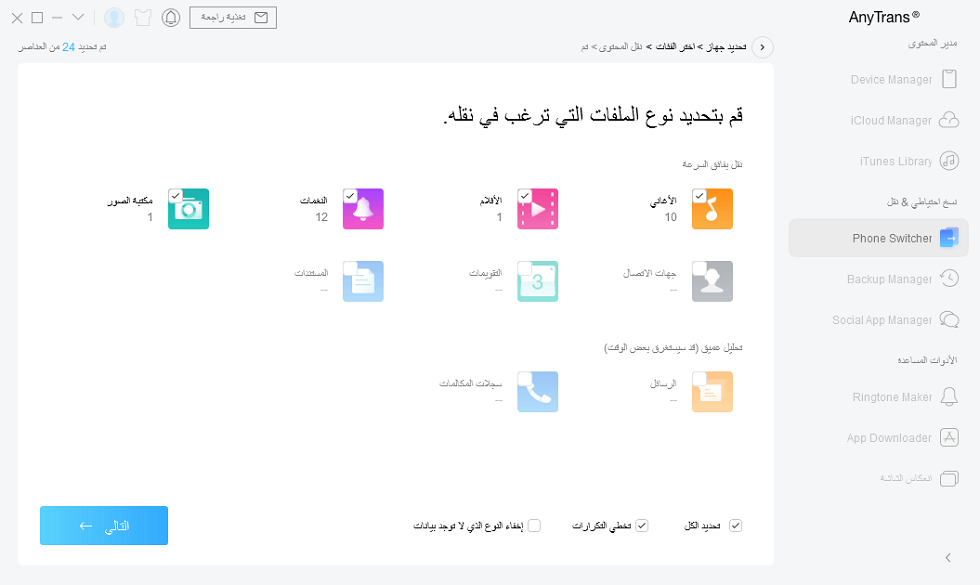Click the Next (التالي) button

(104, 526)
